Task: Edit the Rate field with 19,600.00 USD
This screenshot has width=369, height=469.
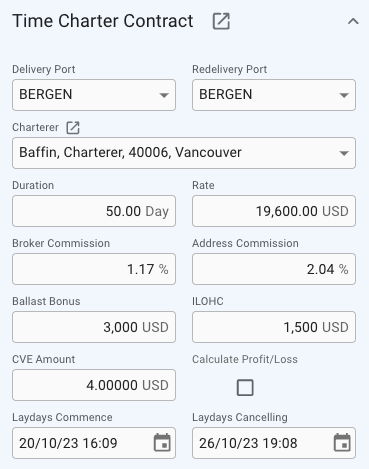Action: [274, 211]
